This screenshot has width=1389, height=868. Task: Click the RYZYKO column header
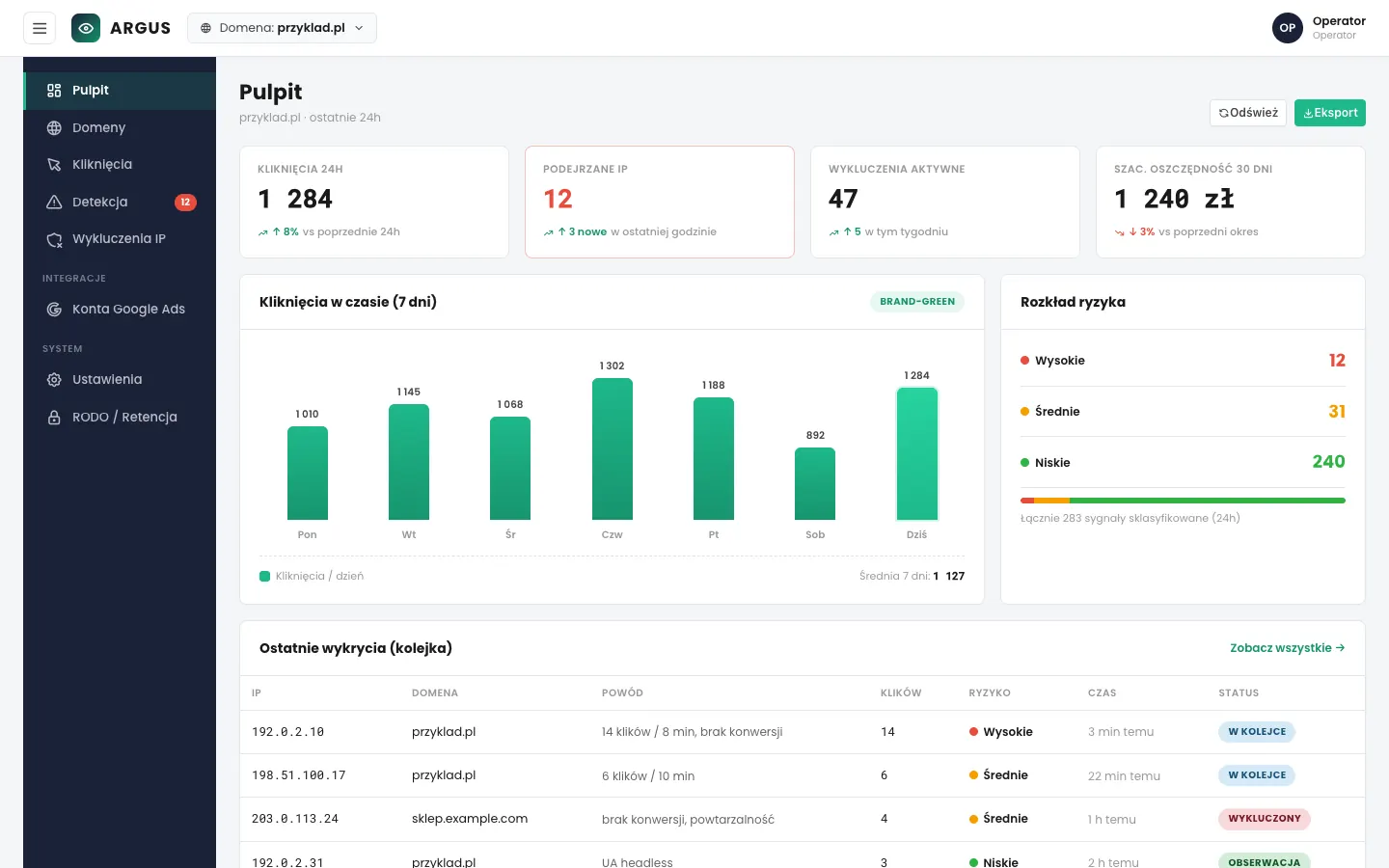click(x=990, y=693)
